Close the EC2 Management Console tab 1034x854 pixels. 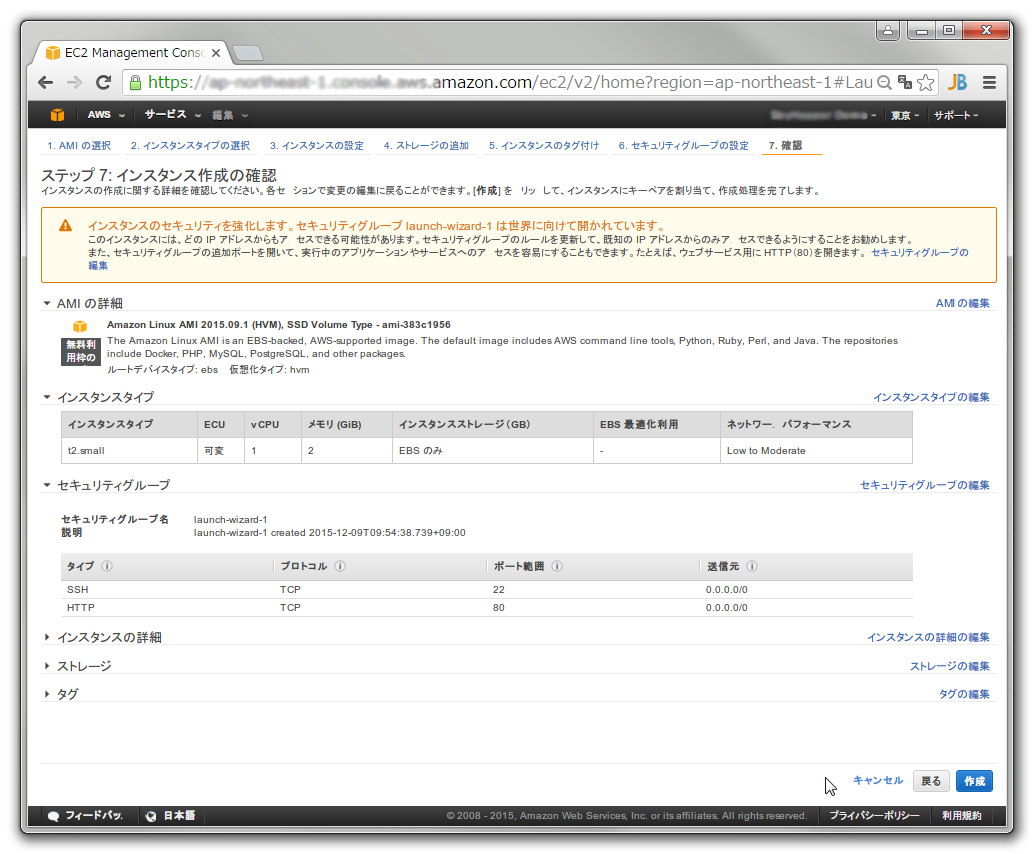(216, 53)
